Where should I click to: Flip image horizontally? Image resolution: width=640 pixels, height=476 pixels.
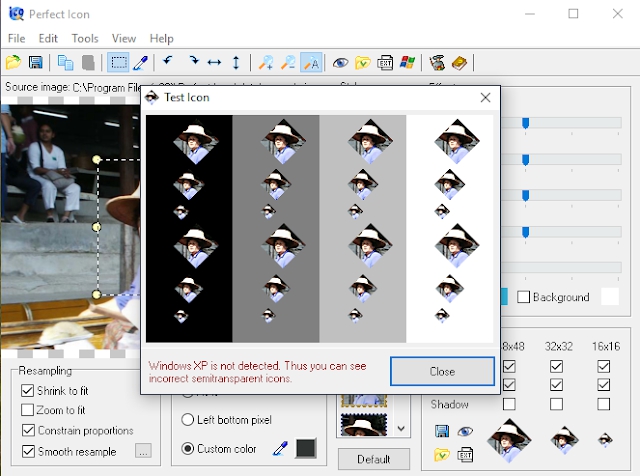pos(214,62)
